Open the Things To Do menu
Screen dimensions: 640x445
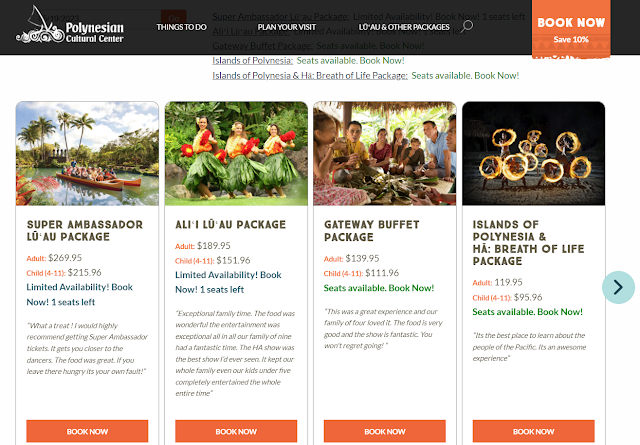[x=181, y=27]
